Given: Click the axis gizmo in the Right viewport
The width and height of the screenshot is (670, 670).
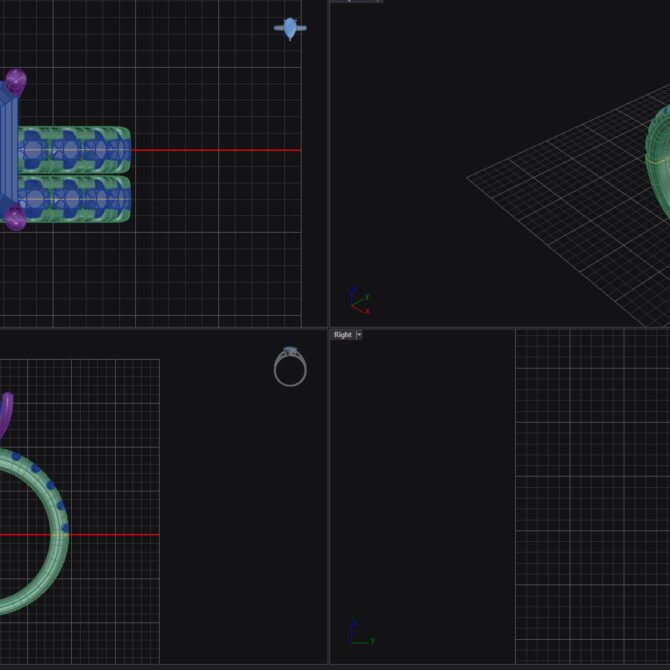Looking at the screenshot, I should point(358,634).
